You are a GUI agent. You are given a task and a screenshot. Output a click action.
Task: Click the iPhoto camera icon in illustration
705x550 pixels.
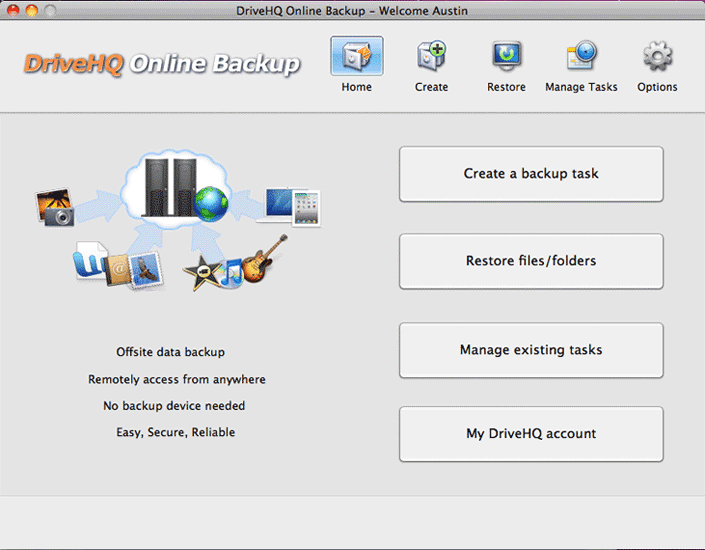pos(54,207)
